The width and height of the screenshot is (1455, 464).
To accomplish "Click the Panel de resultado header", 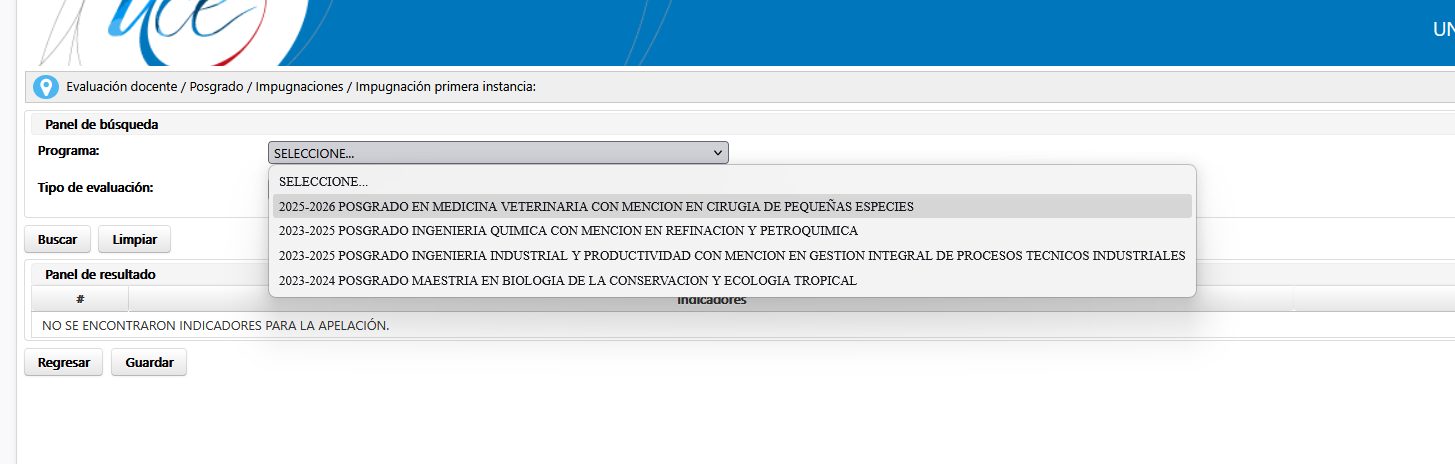I will pos(100,274).
